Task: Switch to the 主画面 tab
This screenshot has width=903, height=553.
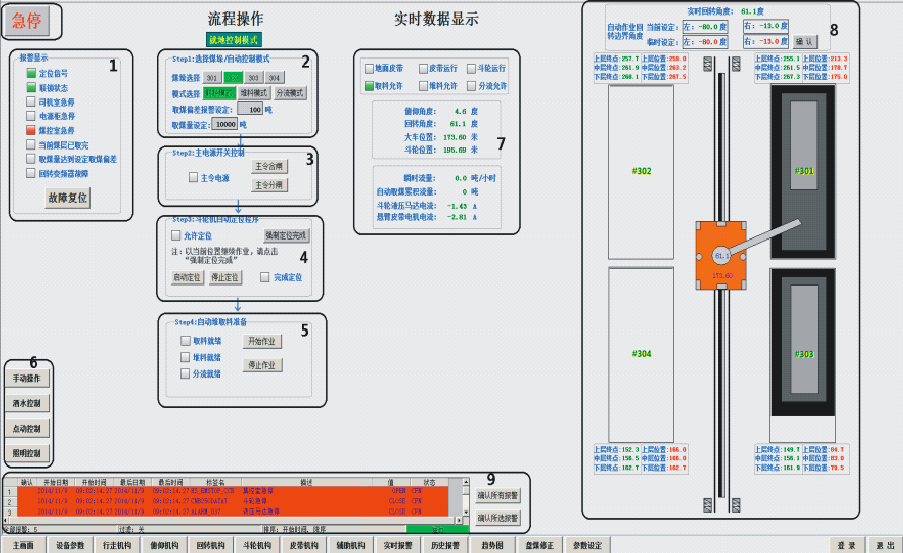Action: coord(24,545)
